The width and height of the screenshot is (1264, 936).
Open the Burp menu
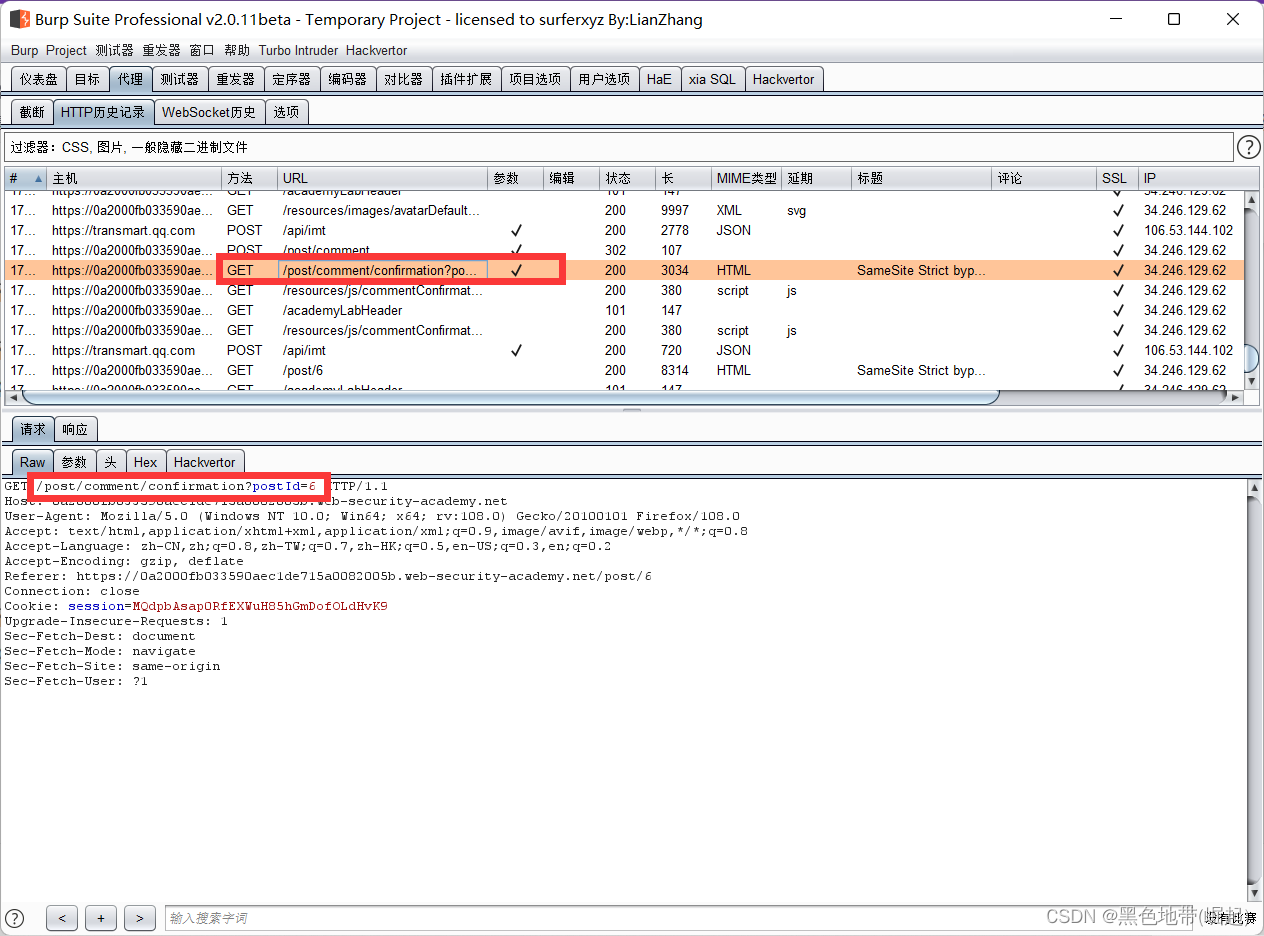(x=24, y=50)
